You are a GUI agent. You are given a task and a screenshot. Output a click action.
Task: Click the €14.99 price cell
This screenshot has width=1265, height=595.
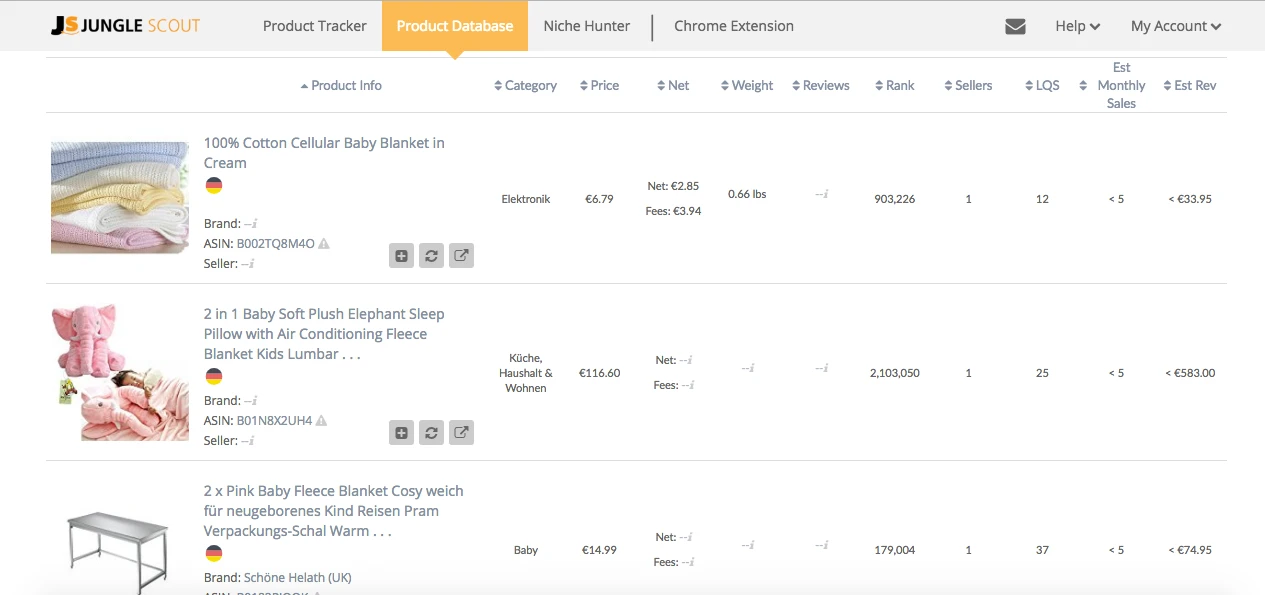[599, 550]
